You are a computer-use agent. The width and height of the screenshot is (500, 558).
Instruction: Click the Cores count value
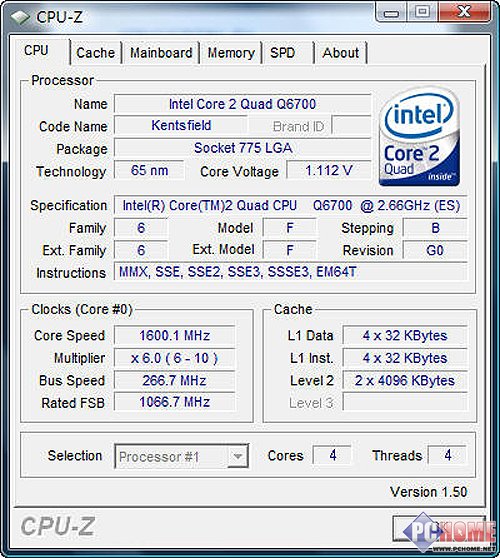pos(332,455)
